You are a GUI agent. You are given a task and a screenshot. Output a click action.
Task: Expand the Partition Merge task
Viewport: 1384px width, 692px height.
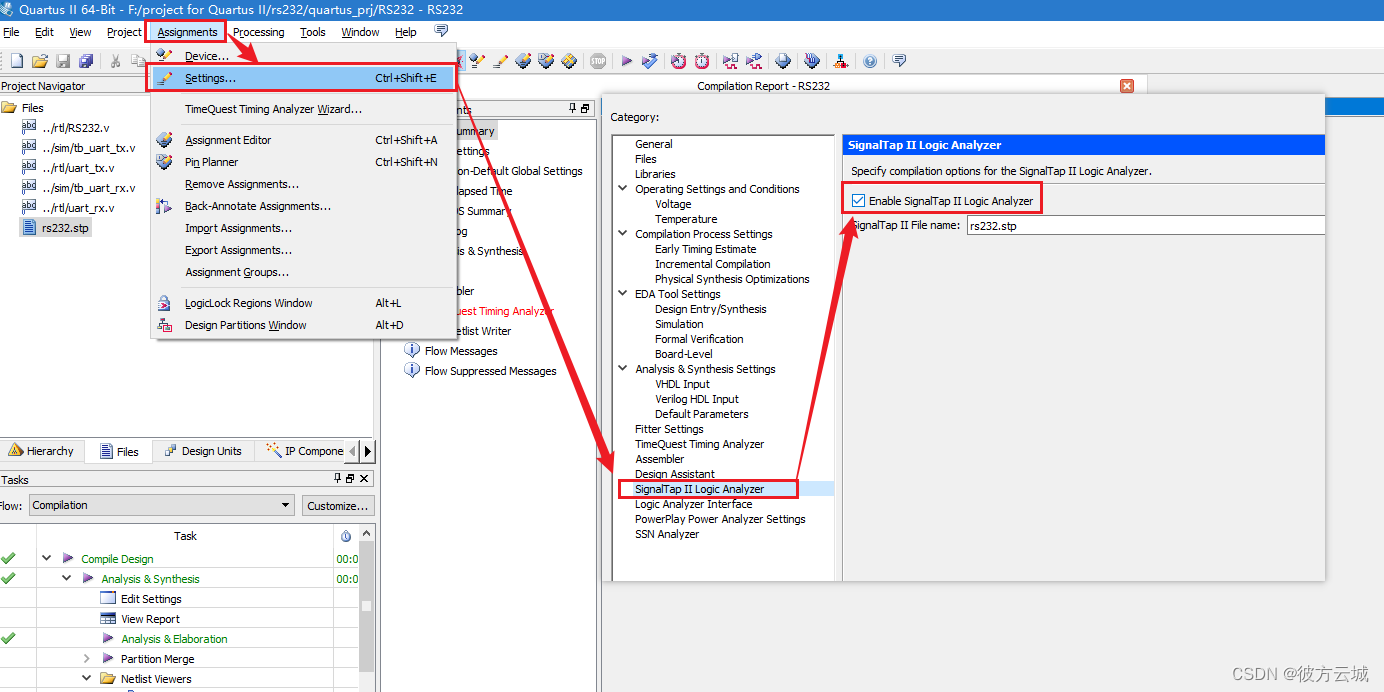86,658
